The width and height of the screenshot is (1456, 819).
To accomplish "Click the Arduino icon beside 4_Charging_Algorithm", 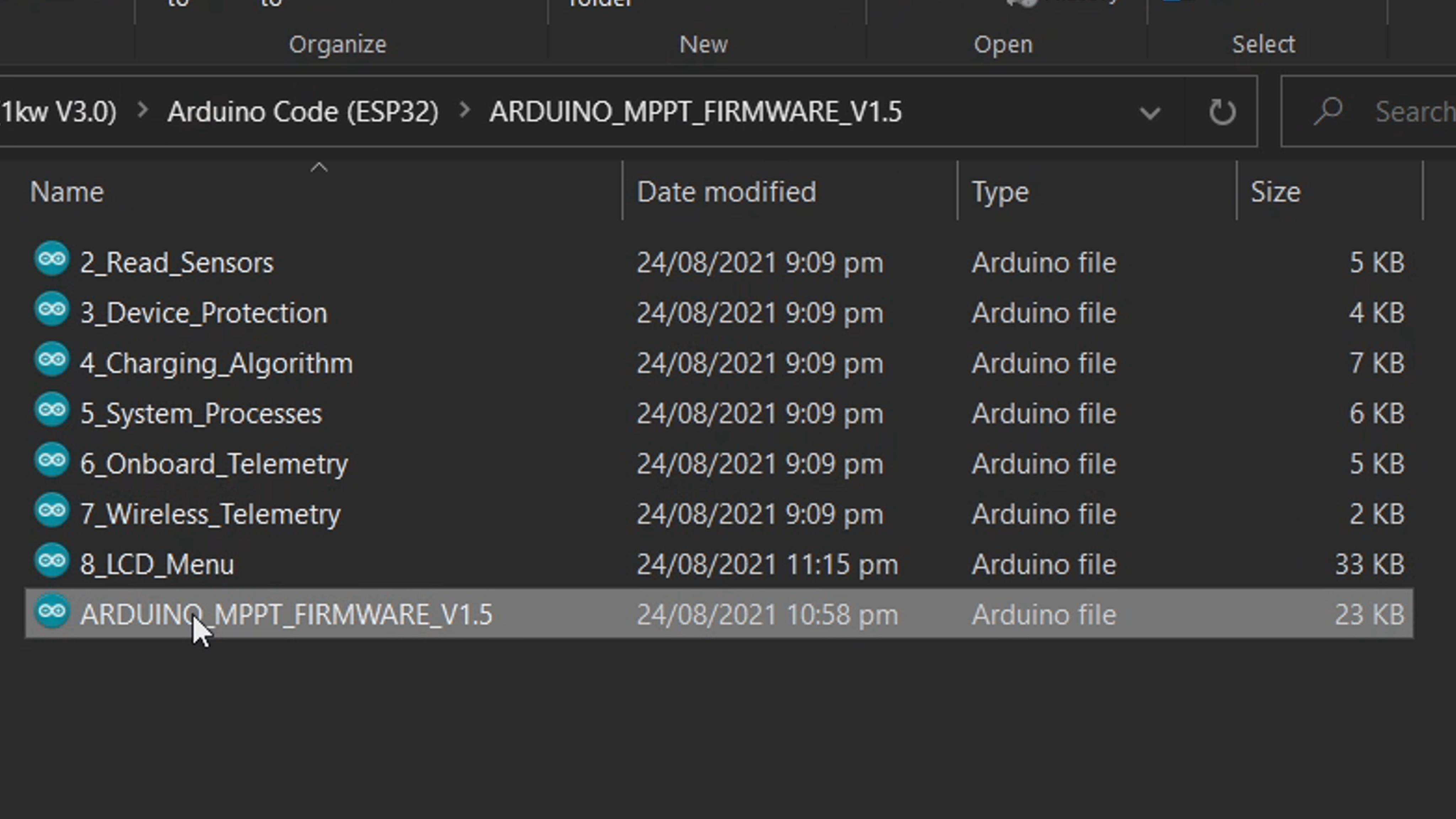I will point(52,360).
